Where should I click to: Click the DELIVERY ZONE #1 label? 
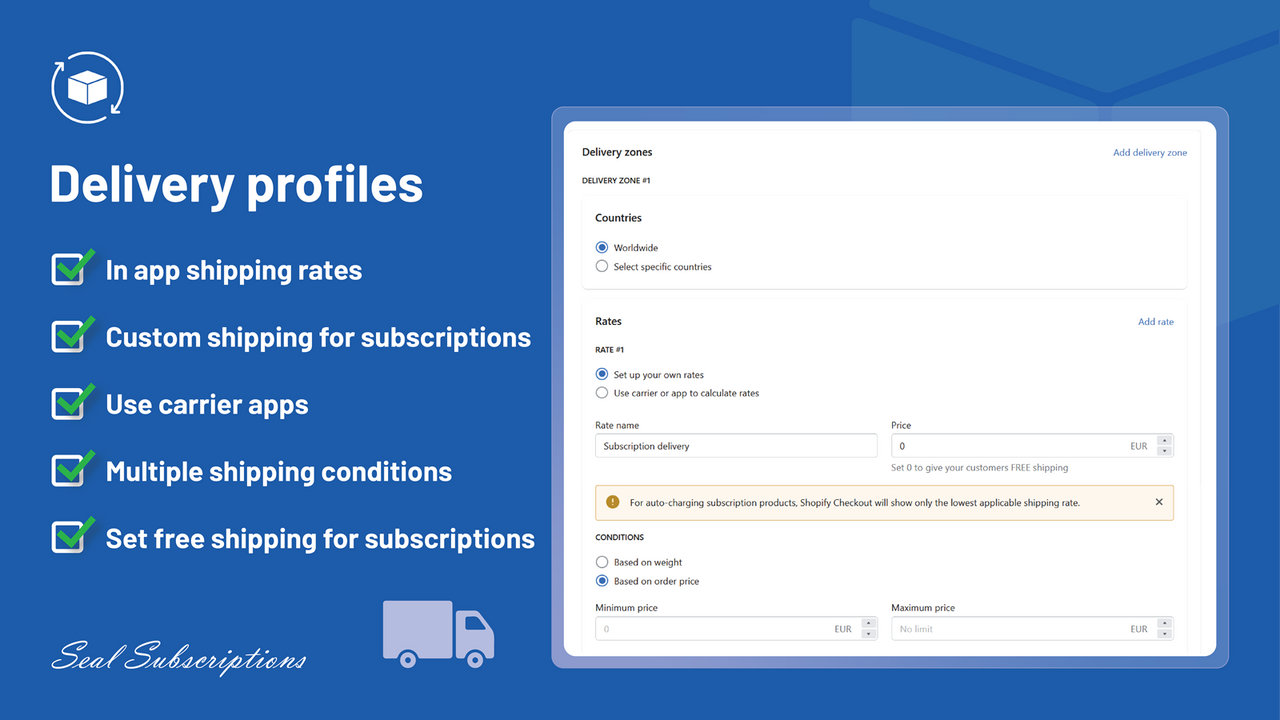(616, 181)
